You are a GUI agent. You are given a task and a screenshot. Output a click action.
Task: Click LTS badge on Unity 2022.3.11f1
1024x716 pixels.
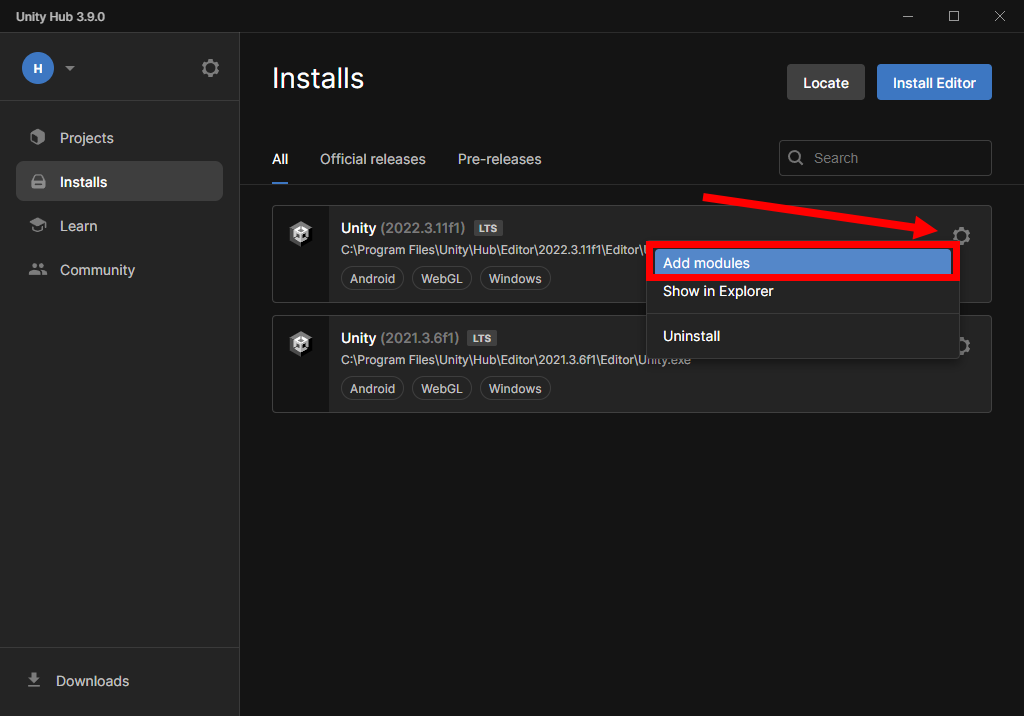(x=488, y=228)
